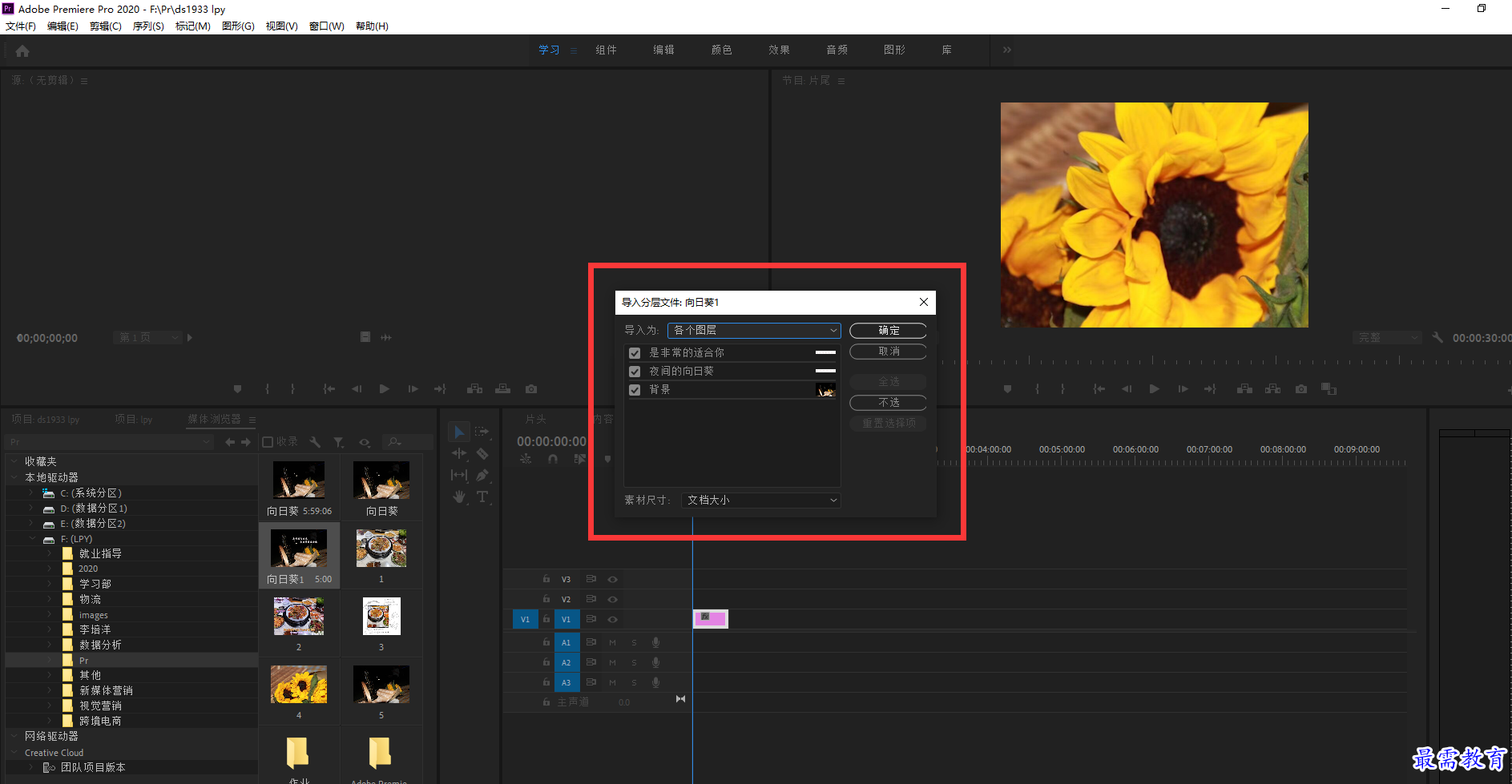1512x784 pixels.
Task: Click 不选 to deselect all layers
Action: coord(888,402)
